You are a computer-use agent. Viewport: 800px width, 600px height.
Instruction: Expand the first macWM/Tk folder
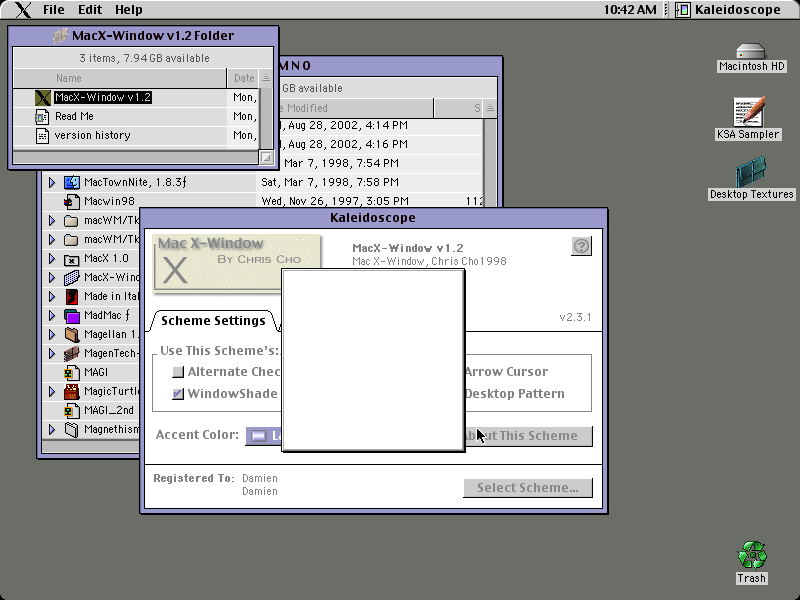coord(52,220)
